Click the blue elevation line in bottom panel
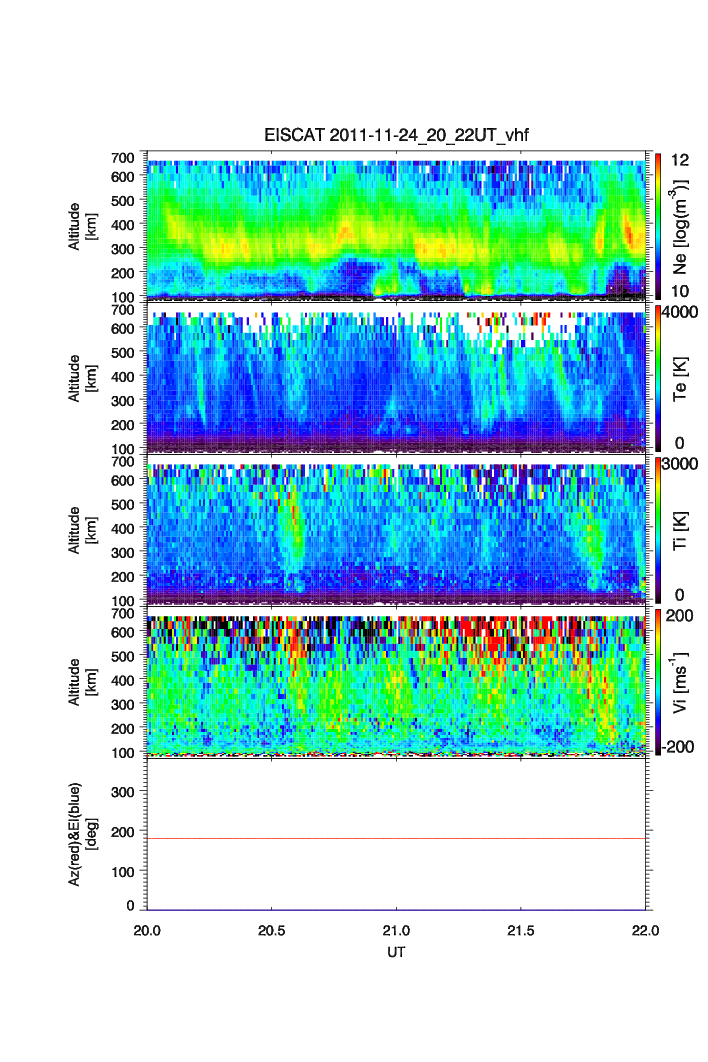Screen dimensions: 708x1062 click(x=396, y=909)
